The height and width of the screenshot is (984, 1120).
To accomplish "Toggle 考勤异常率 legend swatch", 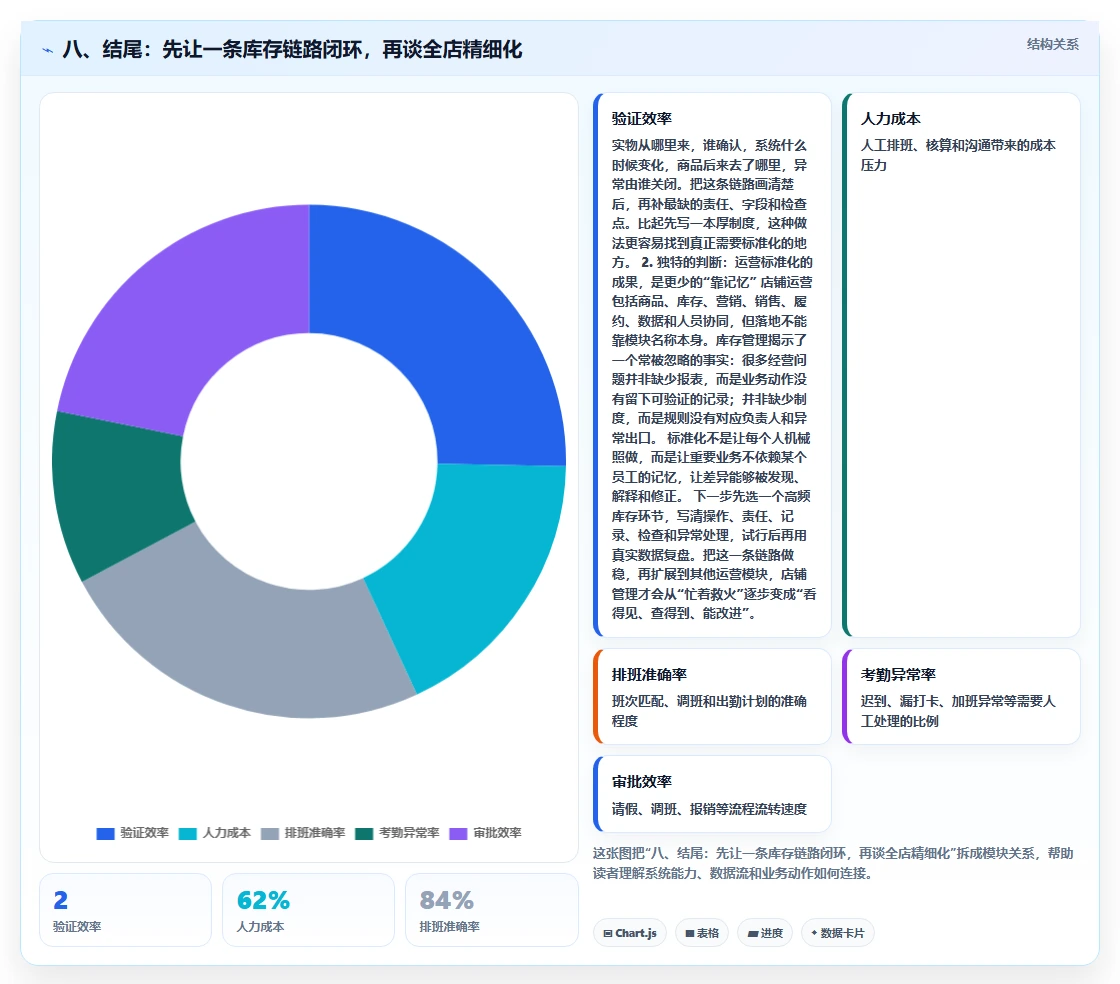I will pyautogui.click(x=364, y=833).
